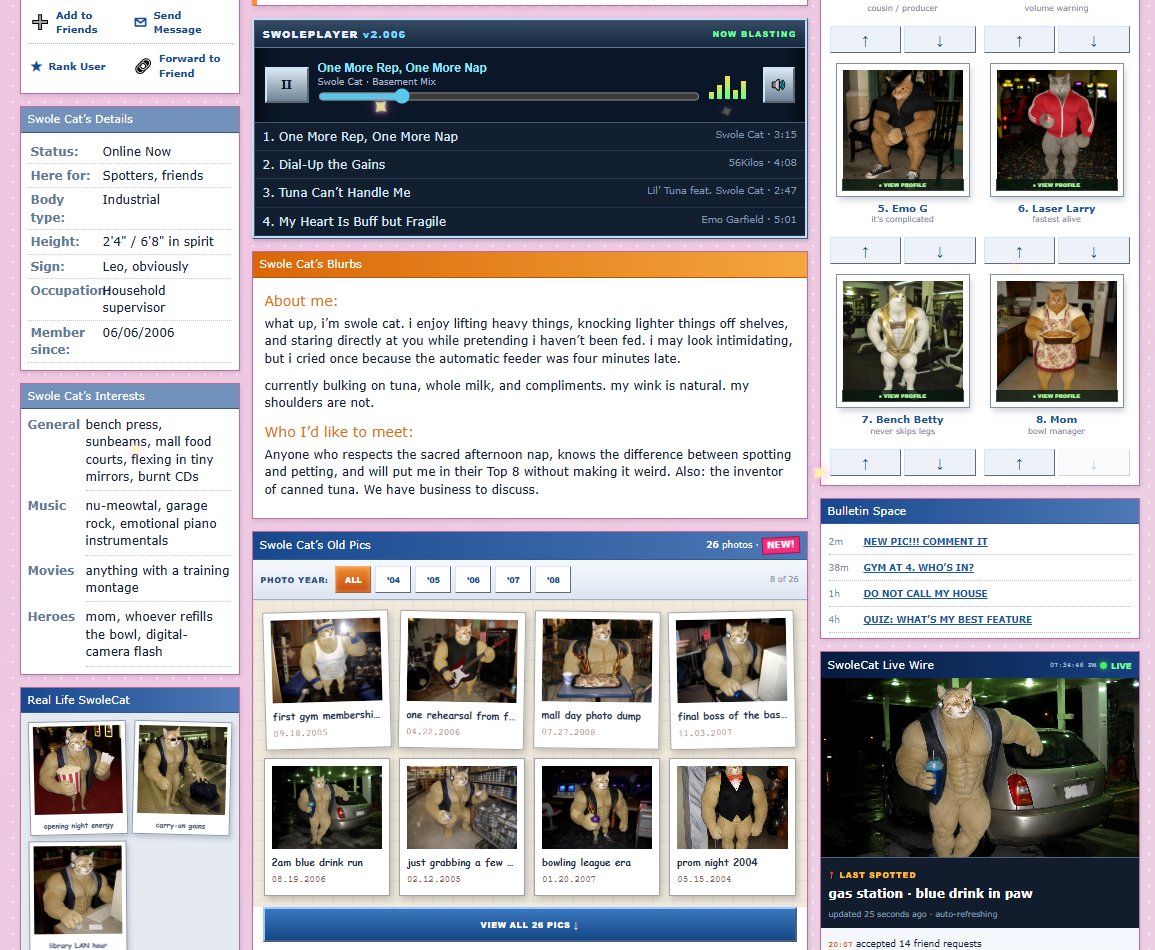Open bulletin DO NOT CALL MY HOUSE
This screenshot has width=1155, height=950.
(925, 594)
